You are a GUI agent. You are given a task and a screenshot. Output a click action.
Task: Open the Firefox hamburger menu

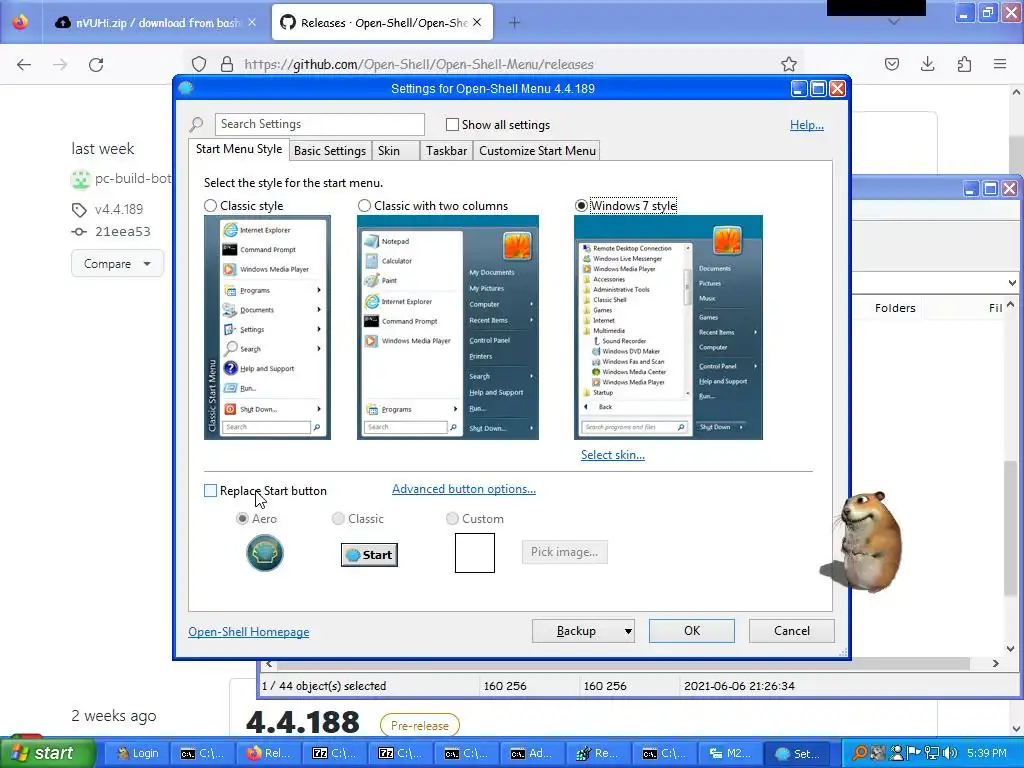(1000, 64)
